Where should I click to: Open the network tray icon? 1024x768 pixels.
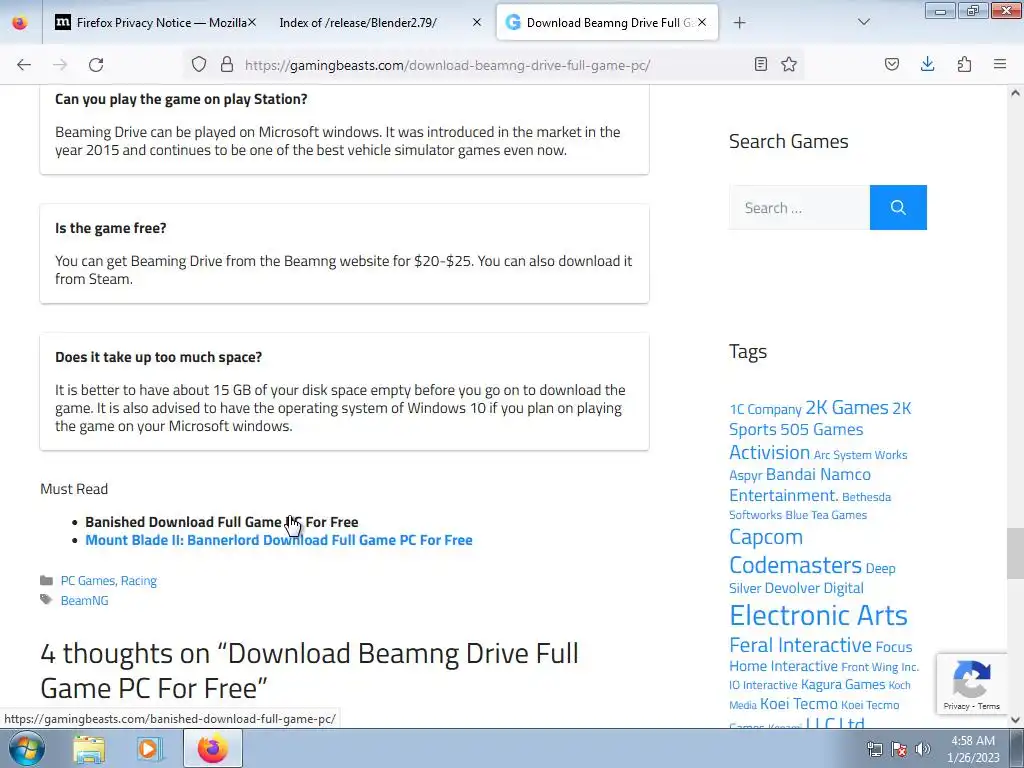[874, 748]
